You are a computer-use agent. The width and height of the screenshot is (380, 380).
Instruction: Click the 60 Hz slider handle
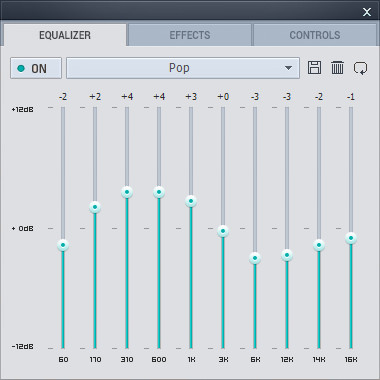point(63,245)
